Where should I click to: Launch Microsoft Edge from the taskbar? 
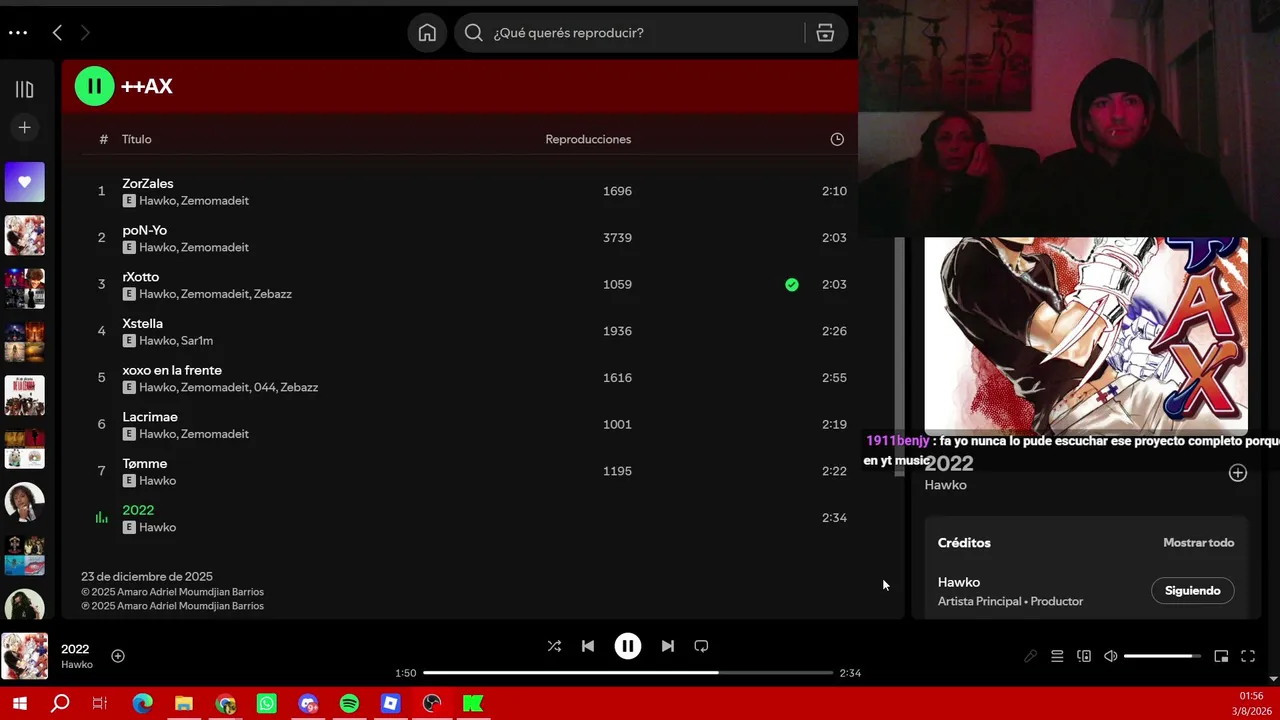pyautogui.click(x=142, y=704)
